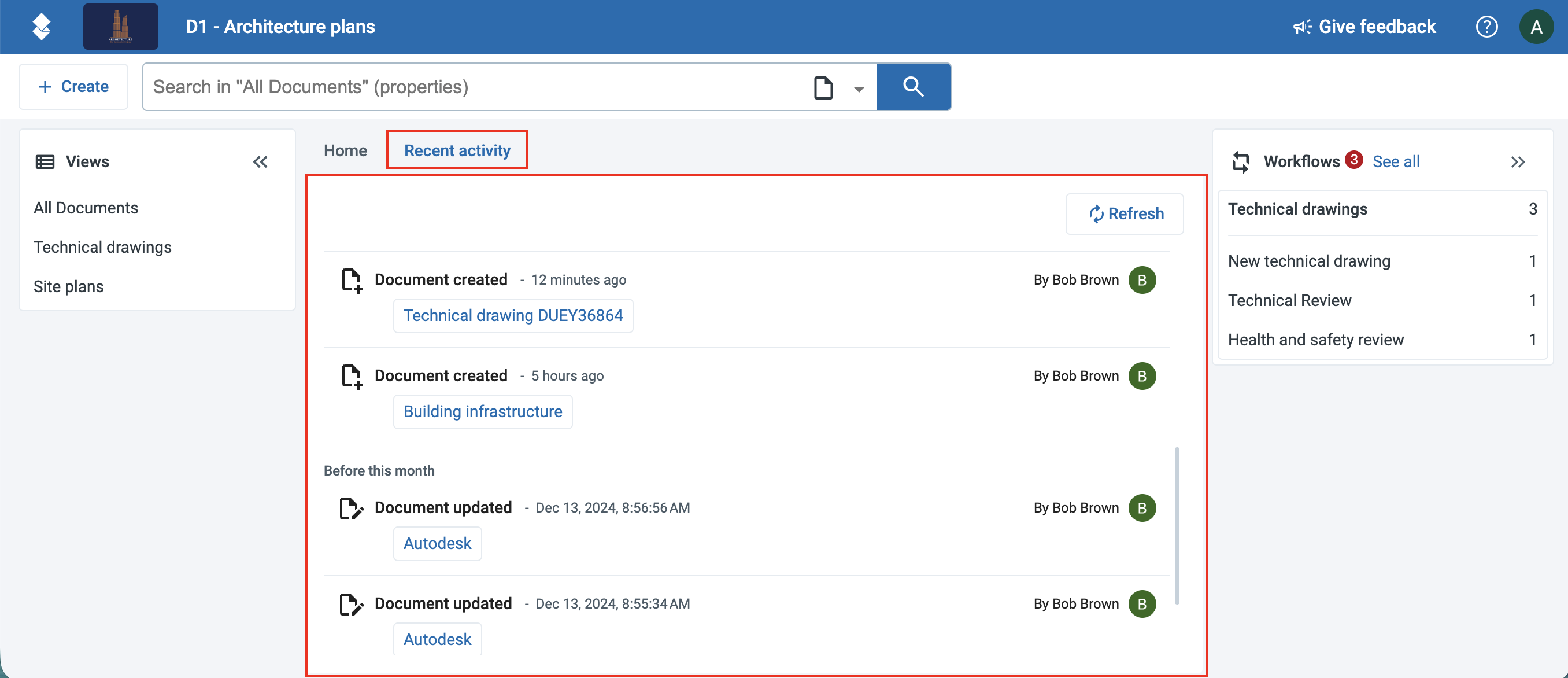Open the Site plans view
This screenshot has width=1568, height=678.
tap(68, 286)
